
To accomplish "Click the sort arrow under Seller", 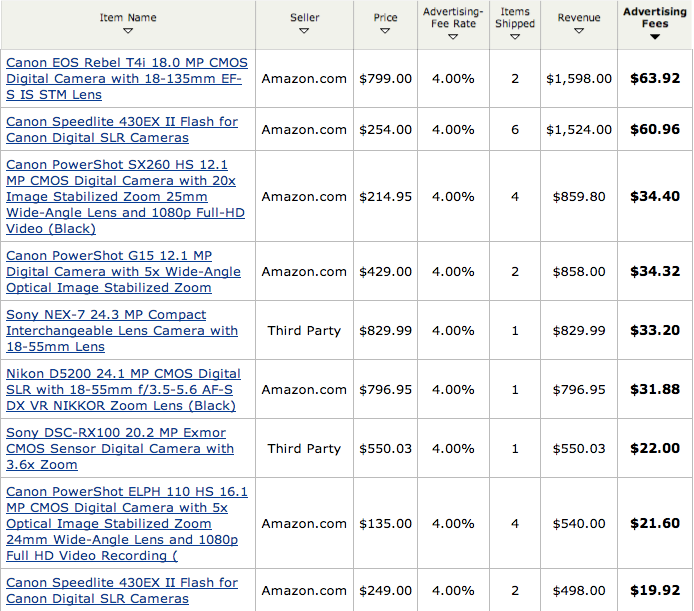I will tap(304, 32).
